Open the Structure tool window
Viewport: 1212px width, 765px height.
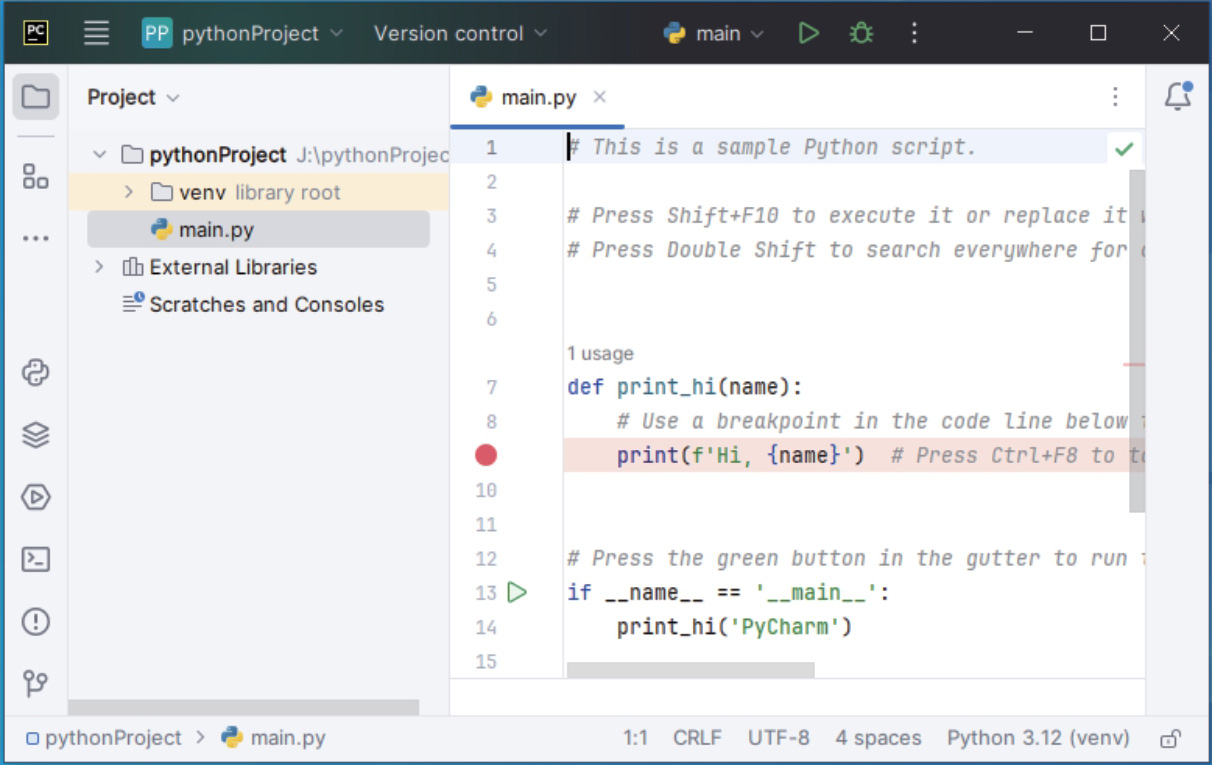[36, 177]
